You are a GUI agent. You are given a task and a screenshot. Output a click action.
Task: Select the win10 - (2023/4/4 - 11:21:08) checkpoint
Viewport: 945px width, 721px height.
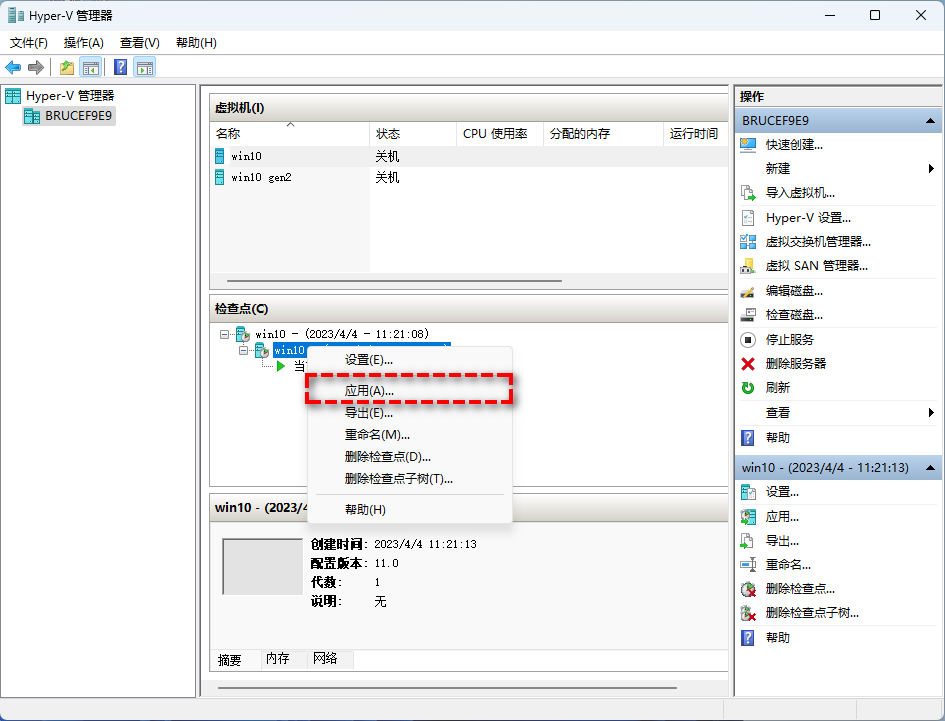point(342,334)
